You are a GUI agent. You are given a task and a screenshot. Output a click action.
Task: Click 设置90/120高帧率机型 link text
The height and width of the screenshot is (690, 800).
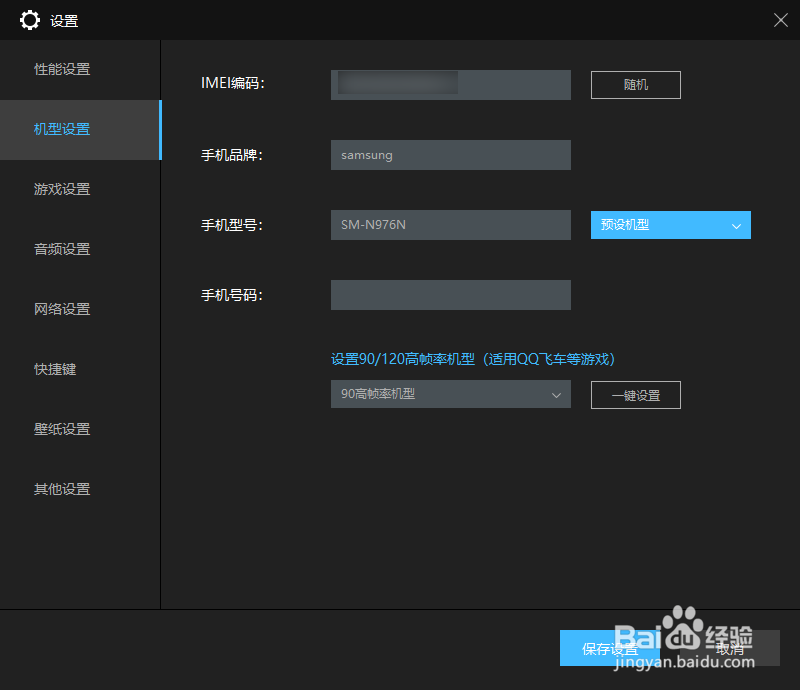tap(473, 359)
